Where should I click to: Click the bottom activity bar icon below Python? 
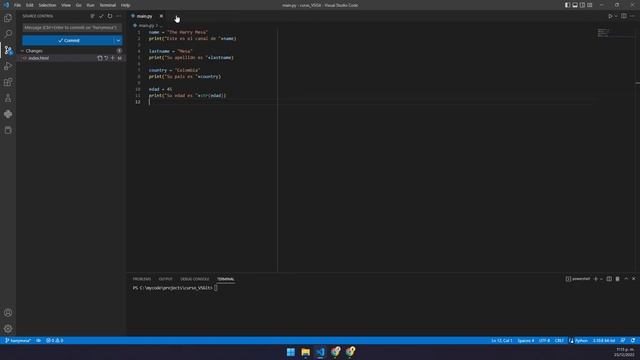(x=8, y=130)
